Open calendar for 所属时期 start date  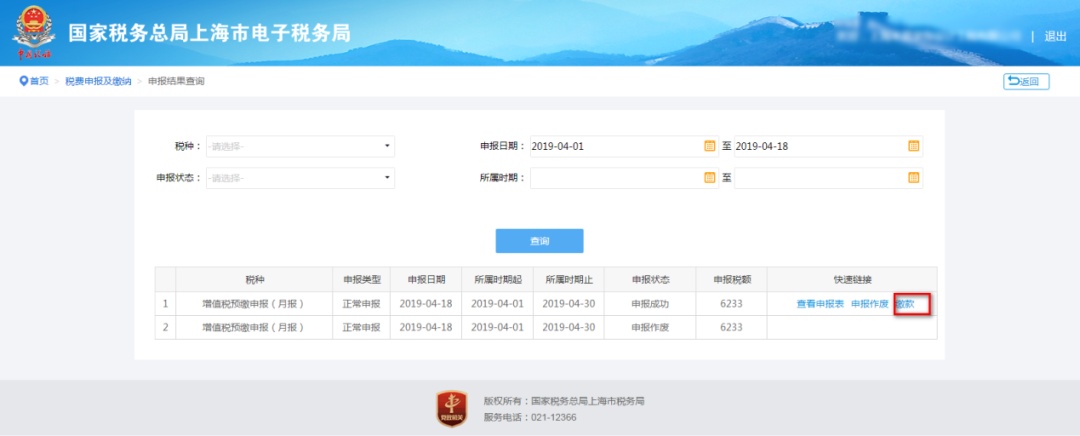(x=710, y=178)
